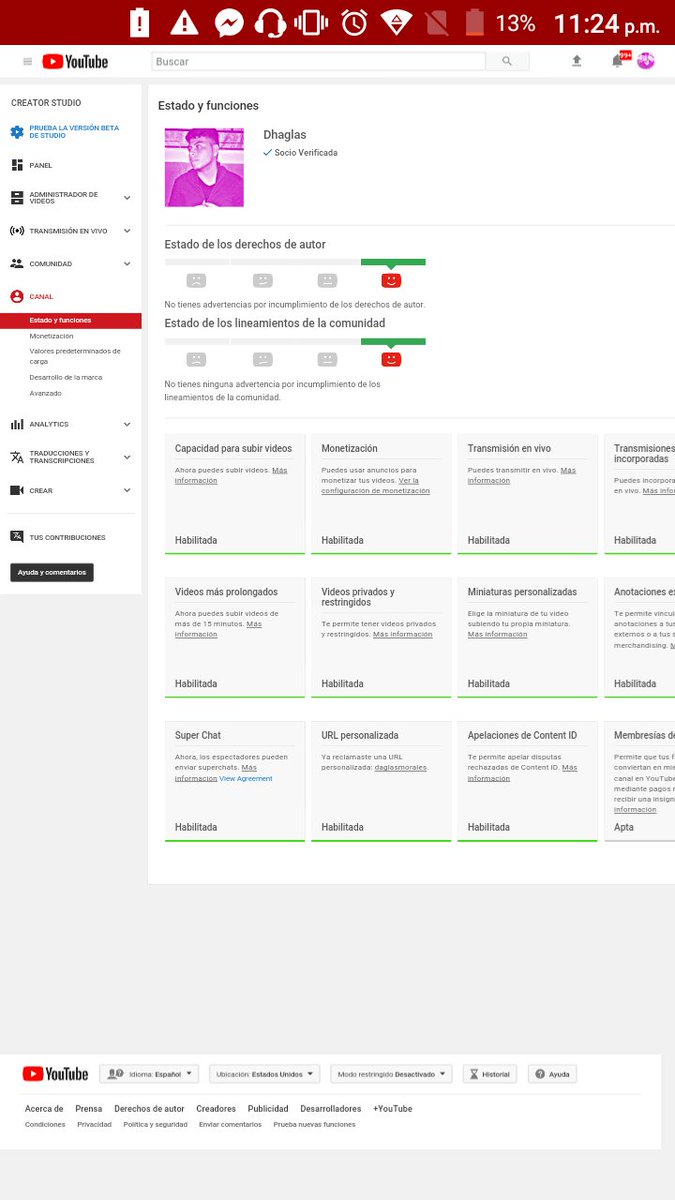Viewport: 675px width, 1200px height.
Task: Click daglasmorales custom URL link
Action: click(x=401, y=768)
